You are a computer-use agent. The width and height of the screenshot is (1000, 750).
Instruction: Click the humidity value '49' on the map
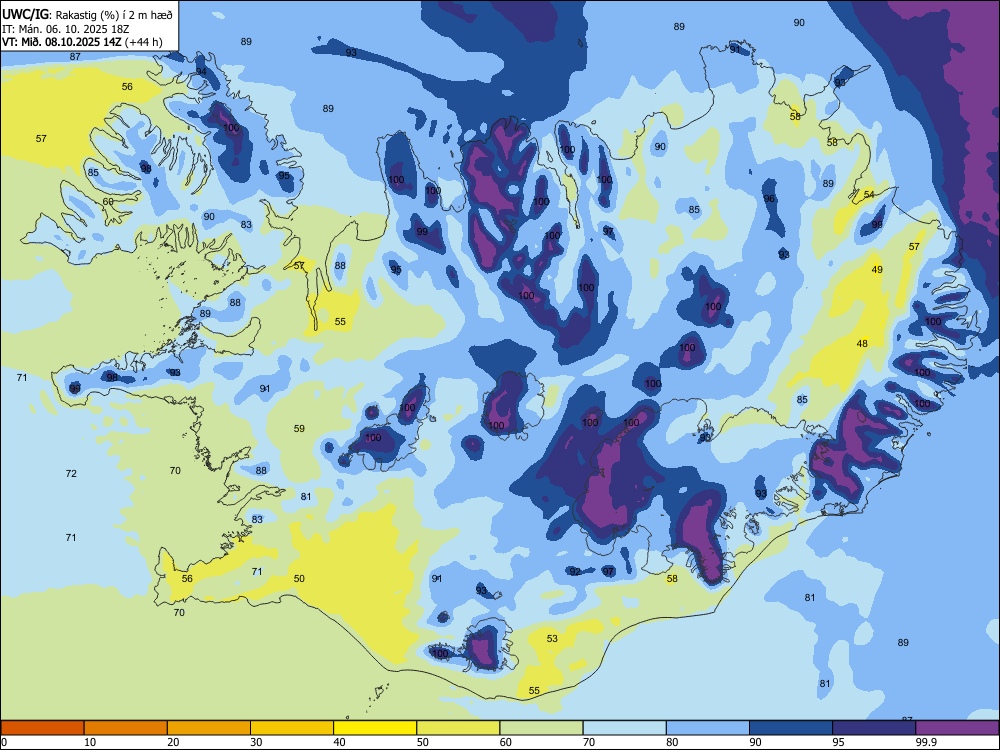pos(878,270)
